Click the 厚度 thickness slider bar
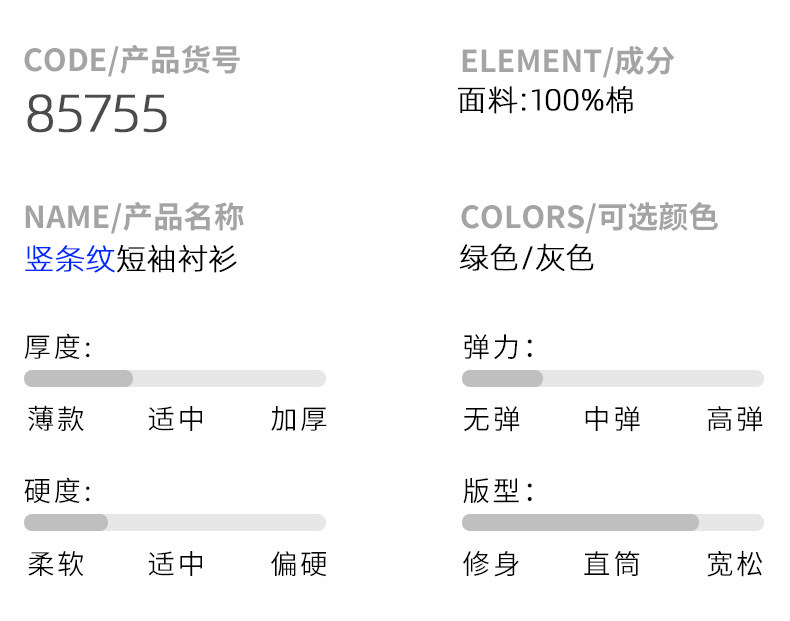This screenshot has height=621, width=790. [175, 378]
